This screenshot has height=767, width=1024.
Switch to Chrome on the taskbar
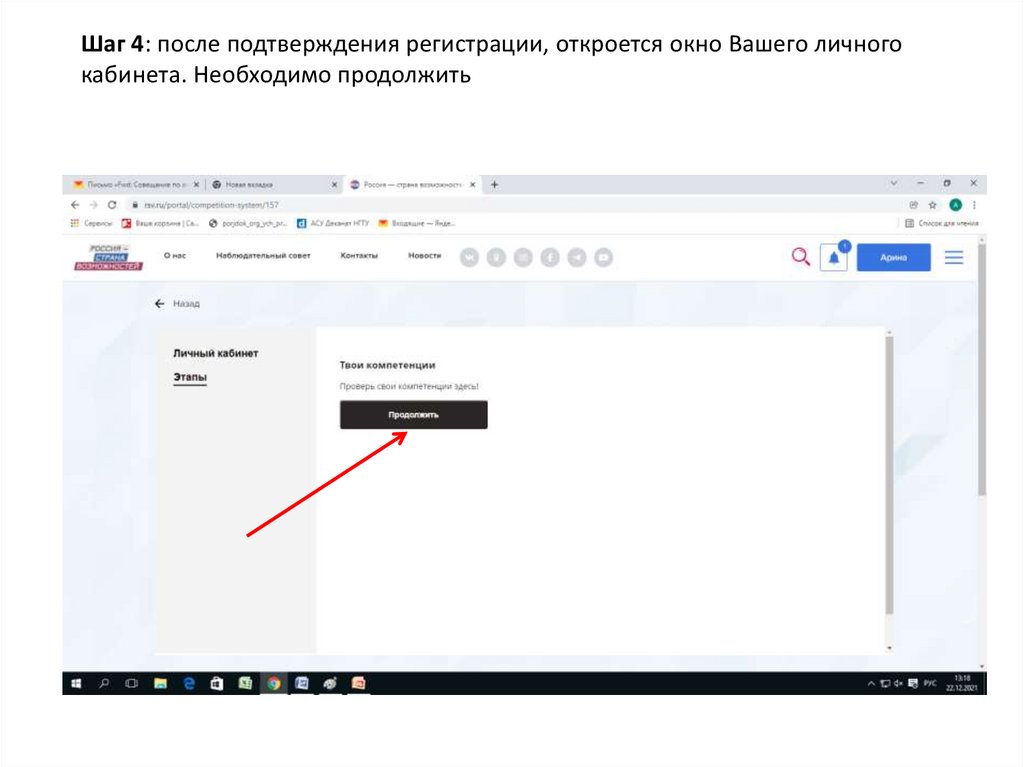tap(274, 683)
